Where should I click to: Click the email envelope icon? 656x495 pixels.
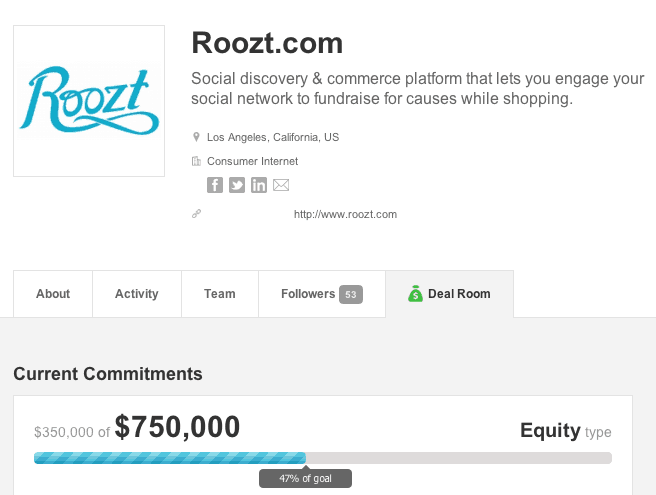click(x=281, y=185)
